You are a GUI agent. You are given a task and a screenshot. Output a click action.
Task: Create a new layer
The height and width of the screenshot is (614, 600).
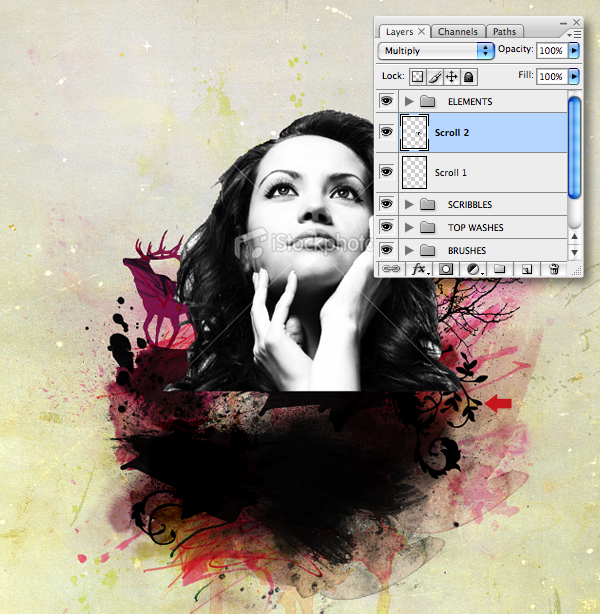[527, 269]
